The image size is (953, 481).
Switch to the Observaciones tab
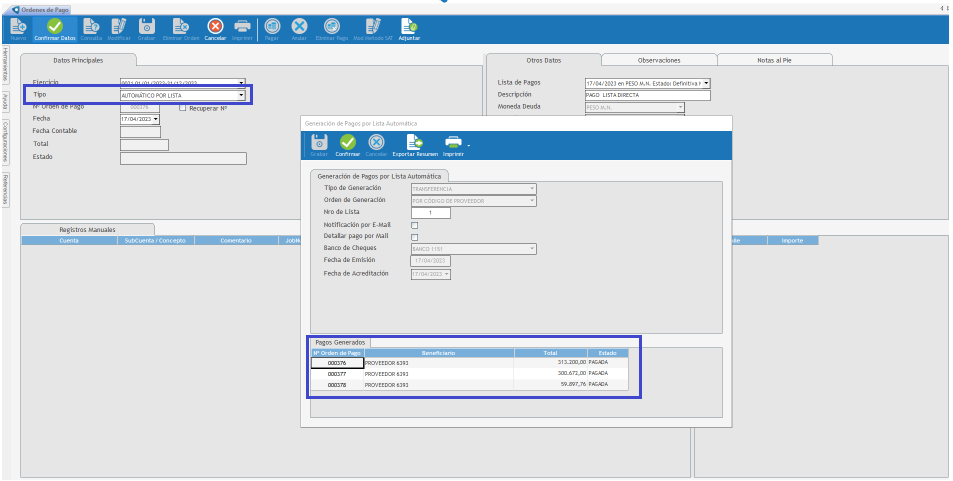pos(659,60)
